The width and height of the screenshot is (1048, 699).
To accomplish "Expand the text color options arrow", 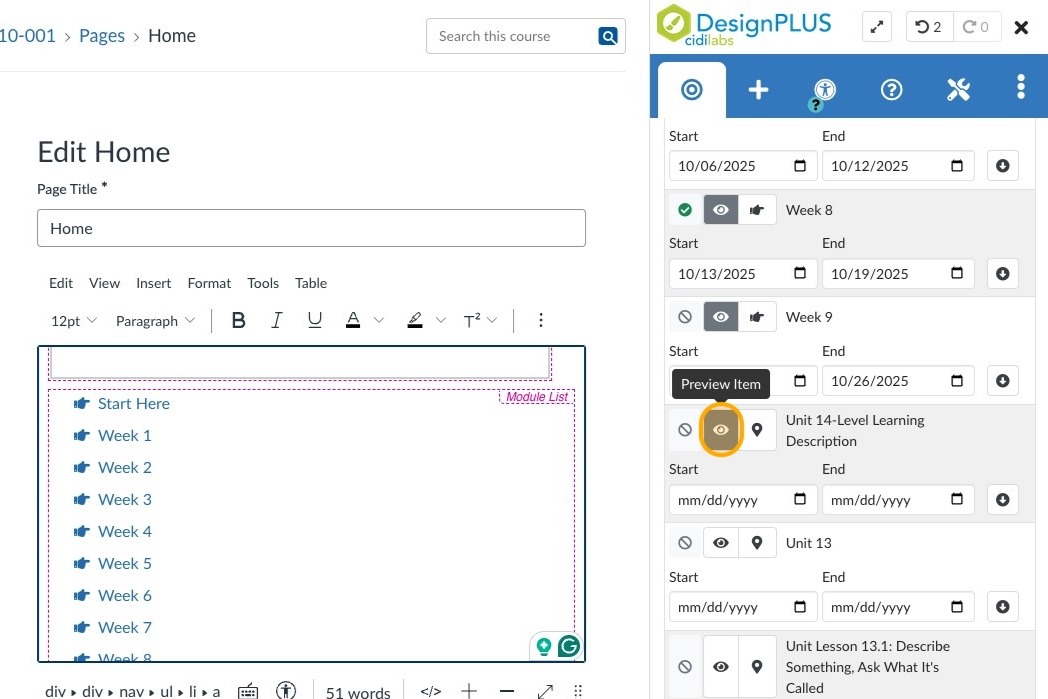I will (x=379, y=321).
